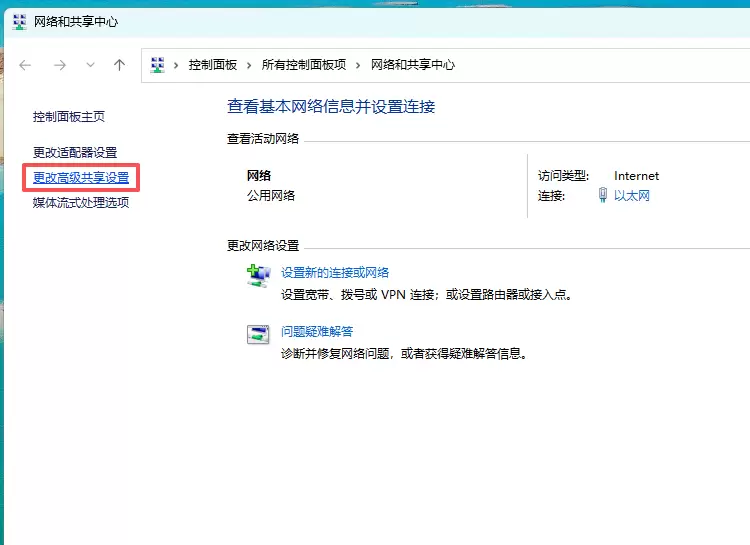750x545 pixels.
Task: Open the recent locations dropdown chevron
Action: pos(90,65)
